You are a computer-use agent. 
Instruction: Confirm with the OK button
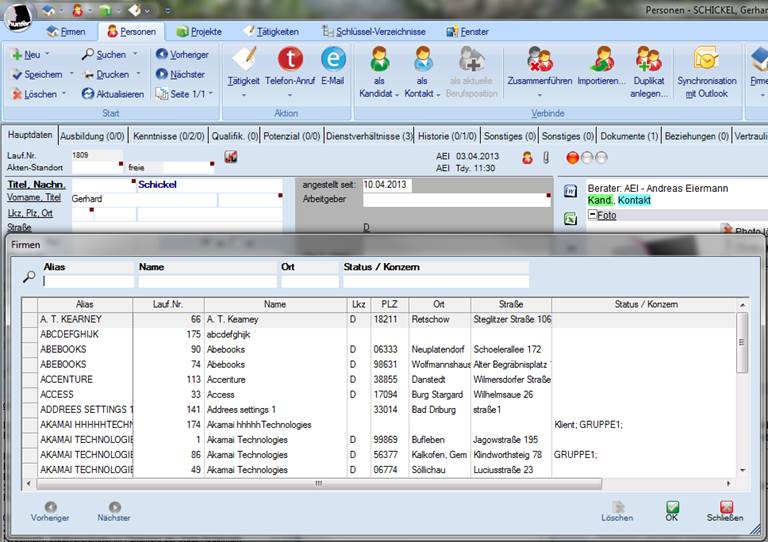(672, 511)
